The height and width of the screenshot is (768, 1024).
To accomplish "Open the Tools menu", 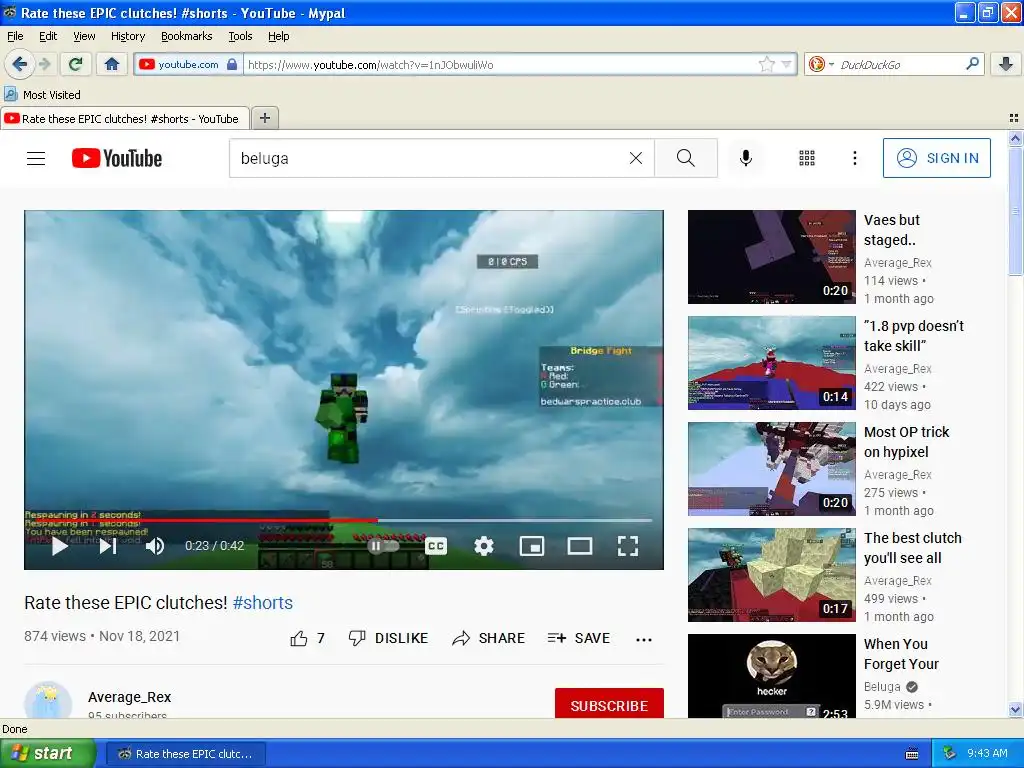I will tap(240, 36).
